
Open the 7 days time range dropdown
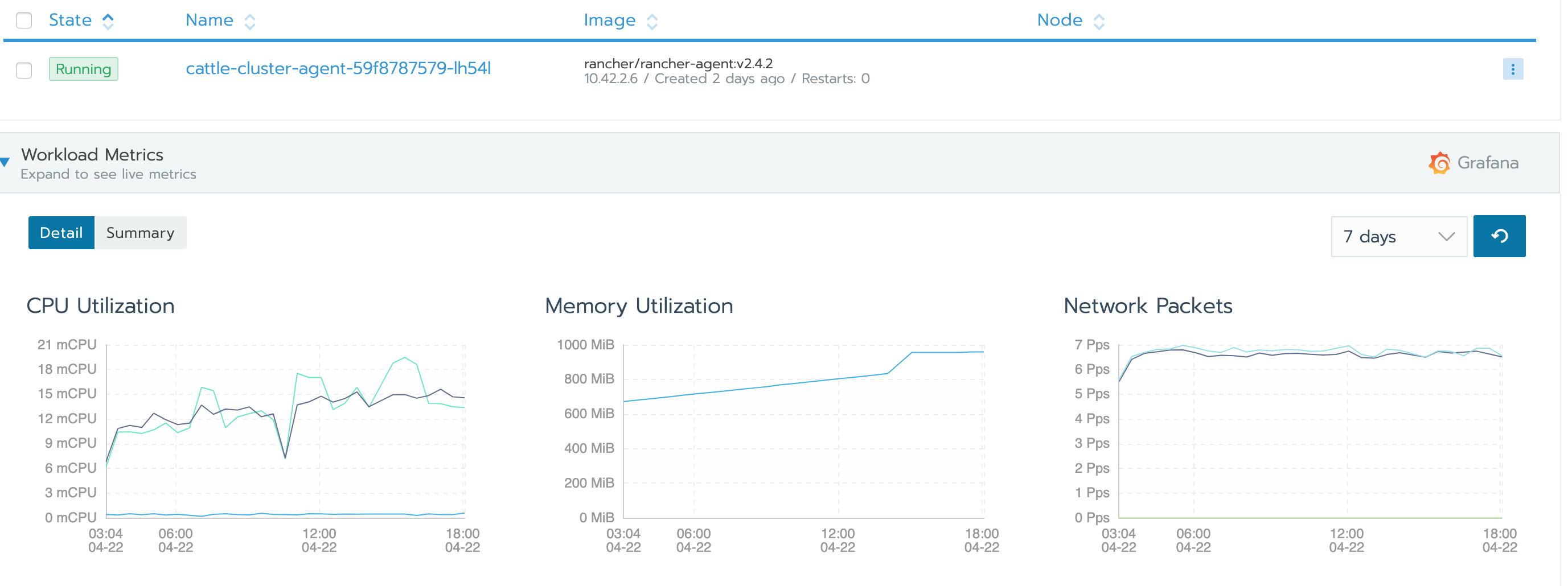(1398, 237)
